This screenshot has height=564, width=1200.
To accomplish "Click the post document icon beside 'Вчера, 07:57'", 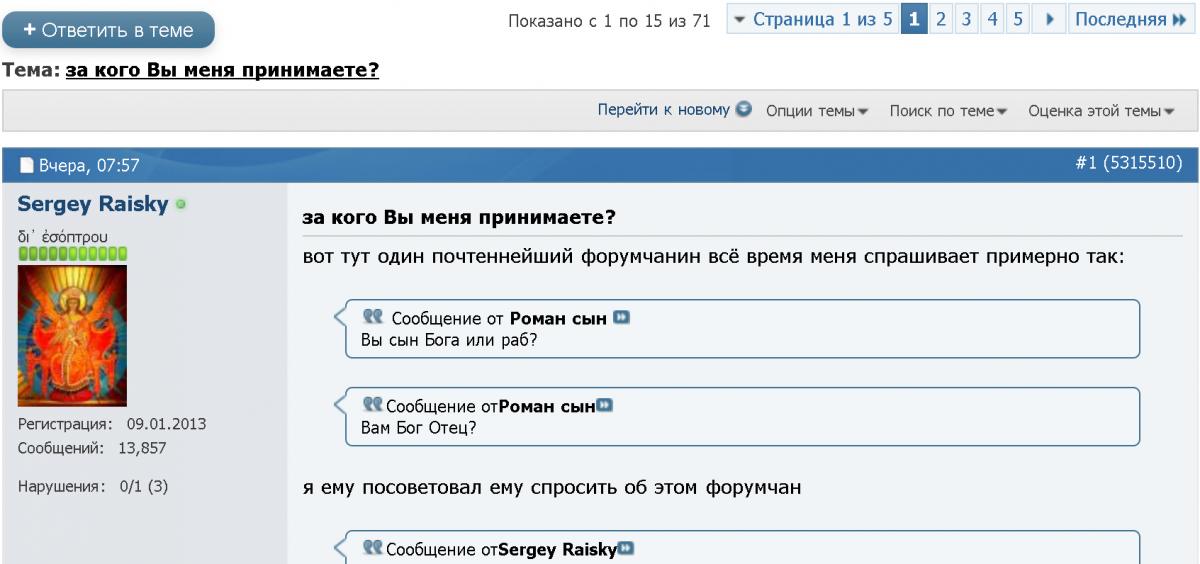I will click(x=27, y=166).
